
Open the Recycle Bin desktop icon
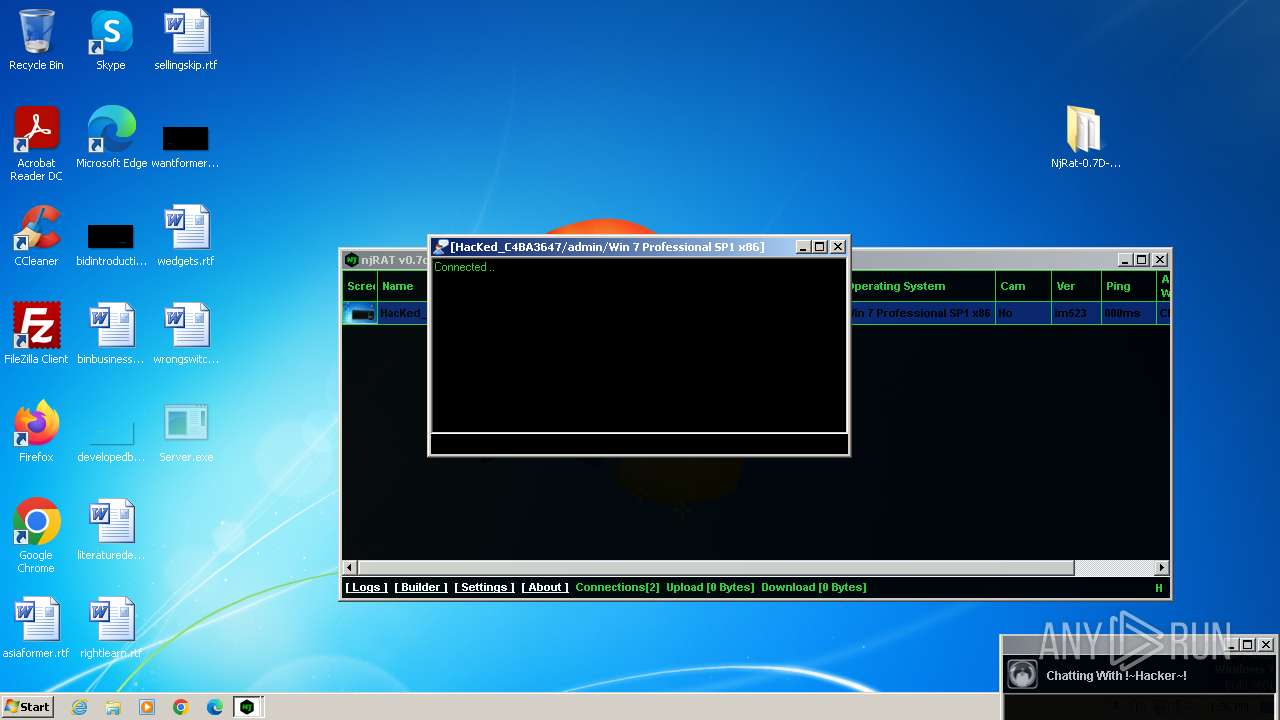36,40
